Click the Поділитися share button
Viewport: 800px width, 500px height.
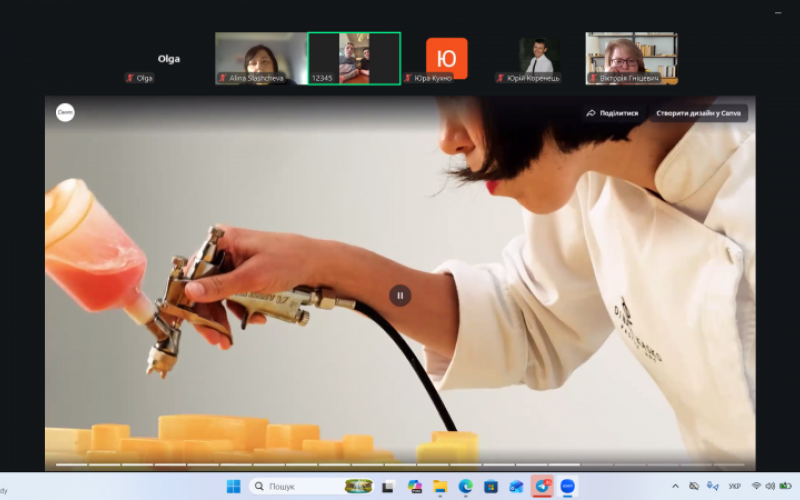pyautogui.click(x=612, y=113)
